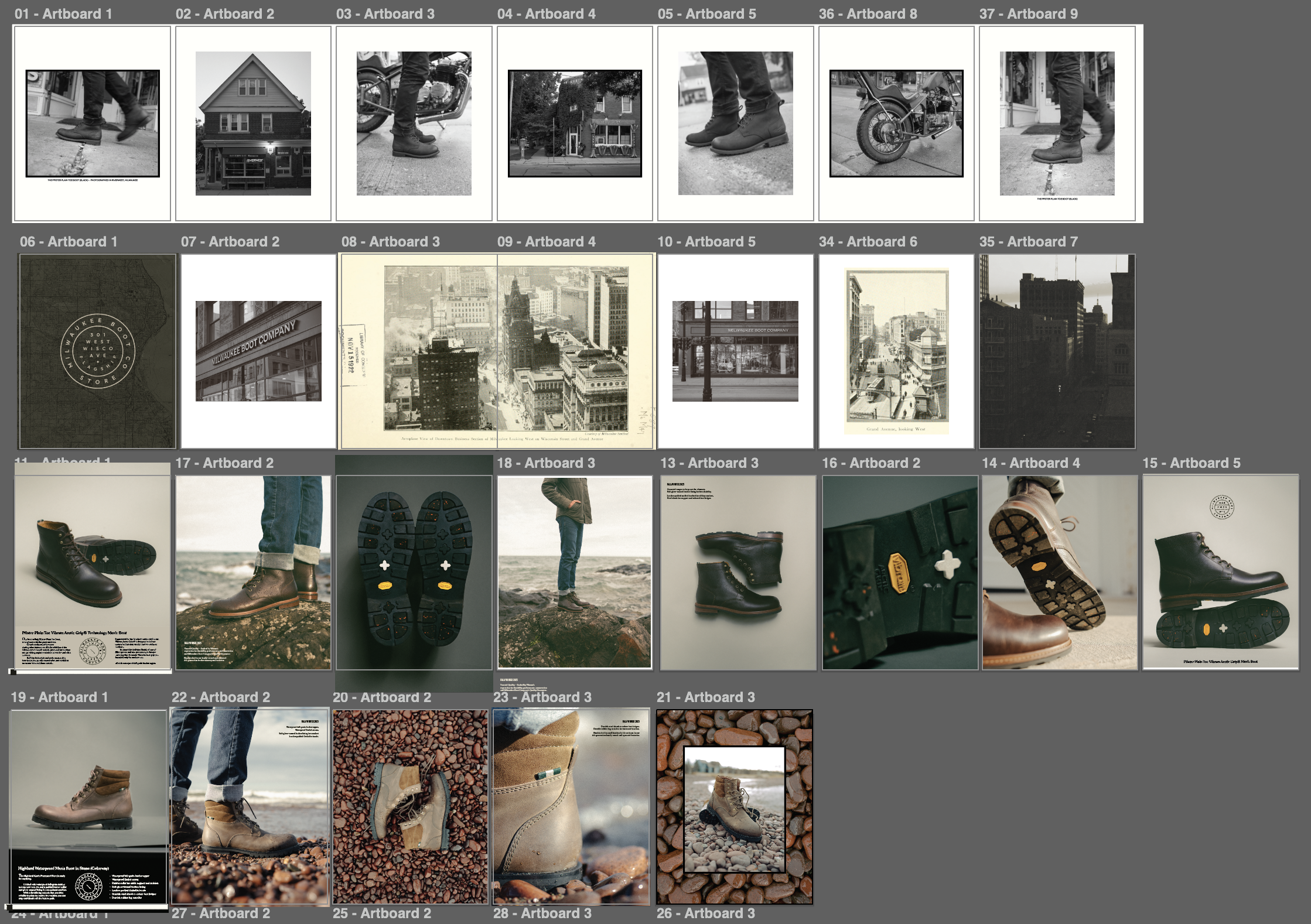Screen dimensions: 1311x924
Task: Click the 37 - Artboard 9 label text
Action: pyautogui.click(x=1028, y=13)
